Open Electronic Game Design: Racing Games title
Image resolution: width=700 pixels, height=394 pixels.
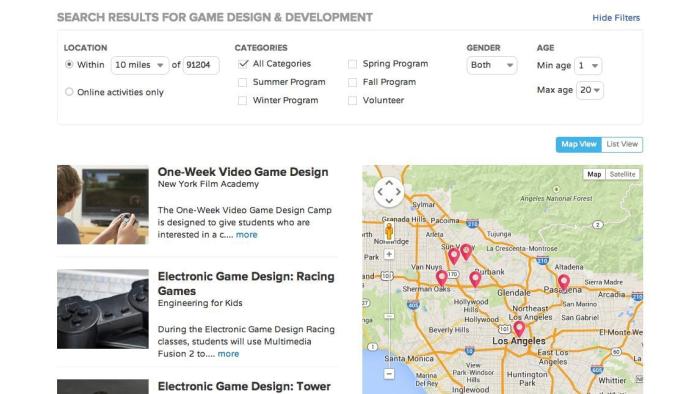point(246,283)
